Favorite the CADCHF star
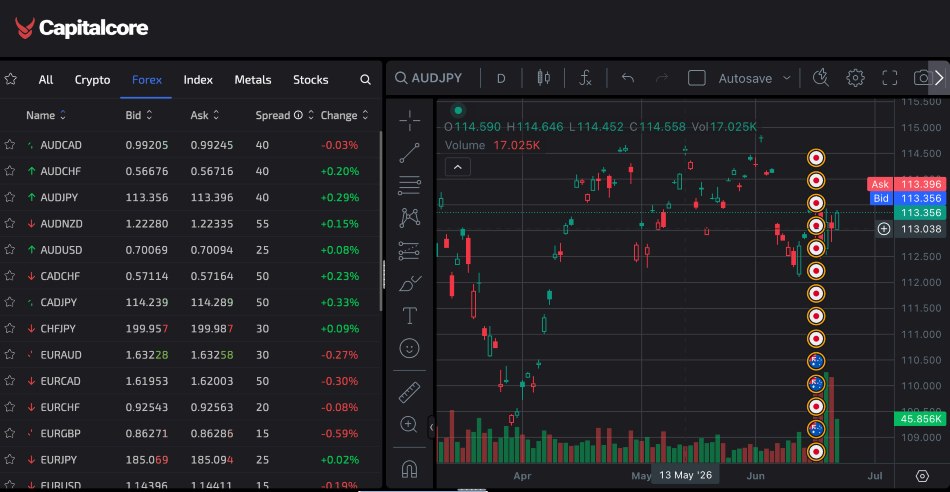This screenshot has height=492, width=950. 9,276
